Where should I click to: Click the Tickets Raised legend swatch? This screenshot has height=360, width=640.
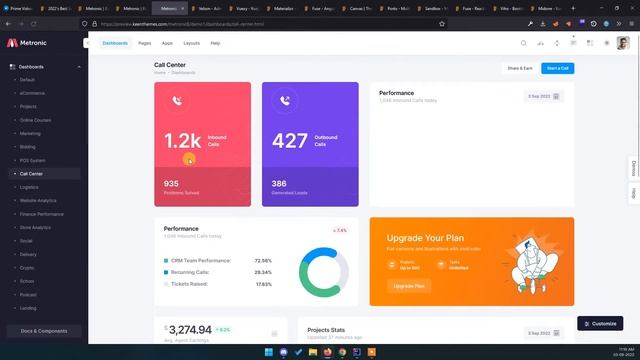[x=166, y=284]
